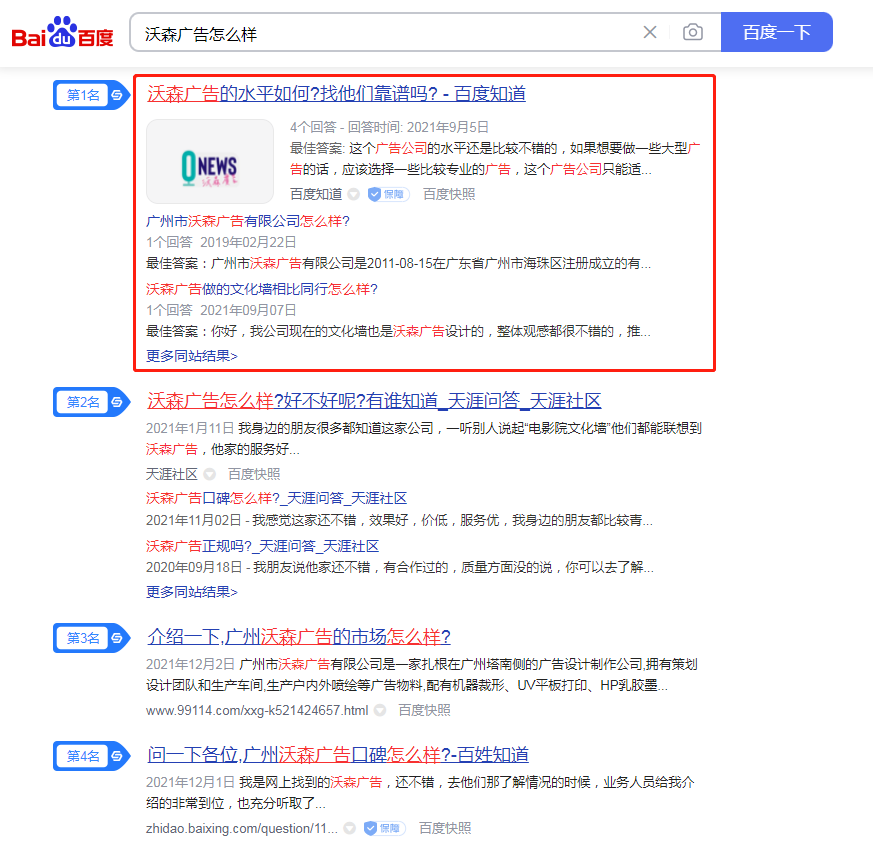Viewport: 873px width, 847px height.
Task: Clear the search box with the X icon
Action: tap(650, 33)
